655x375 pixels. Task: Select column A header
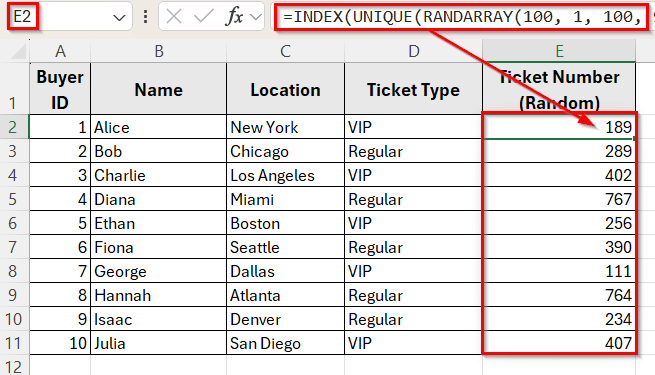coord(60,51)
